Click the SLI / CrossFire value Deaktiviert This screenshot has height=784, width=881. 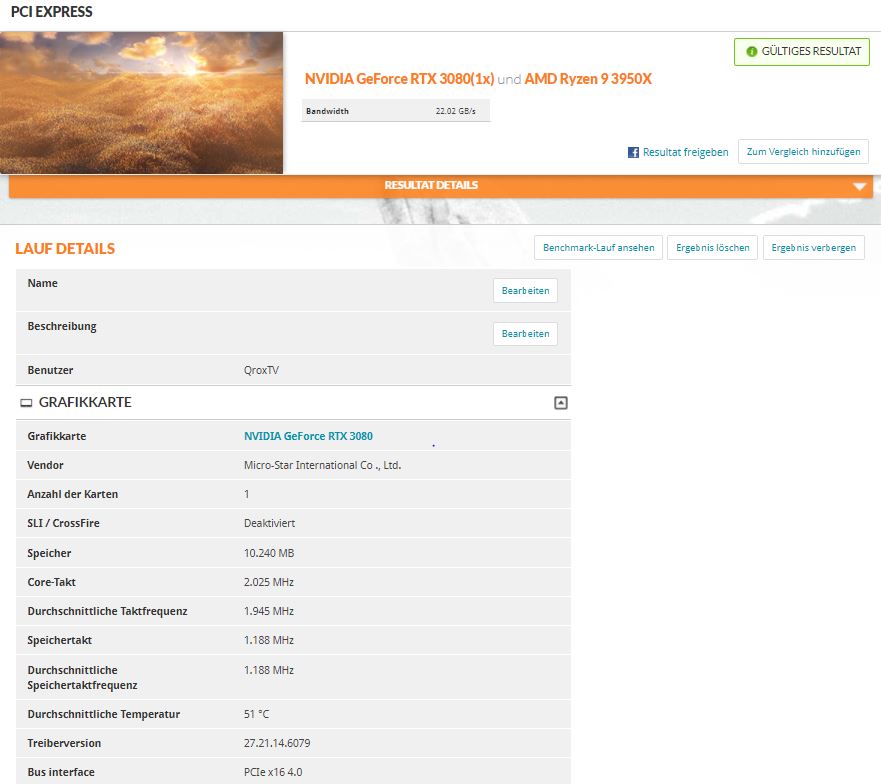269,523
